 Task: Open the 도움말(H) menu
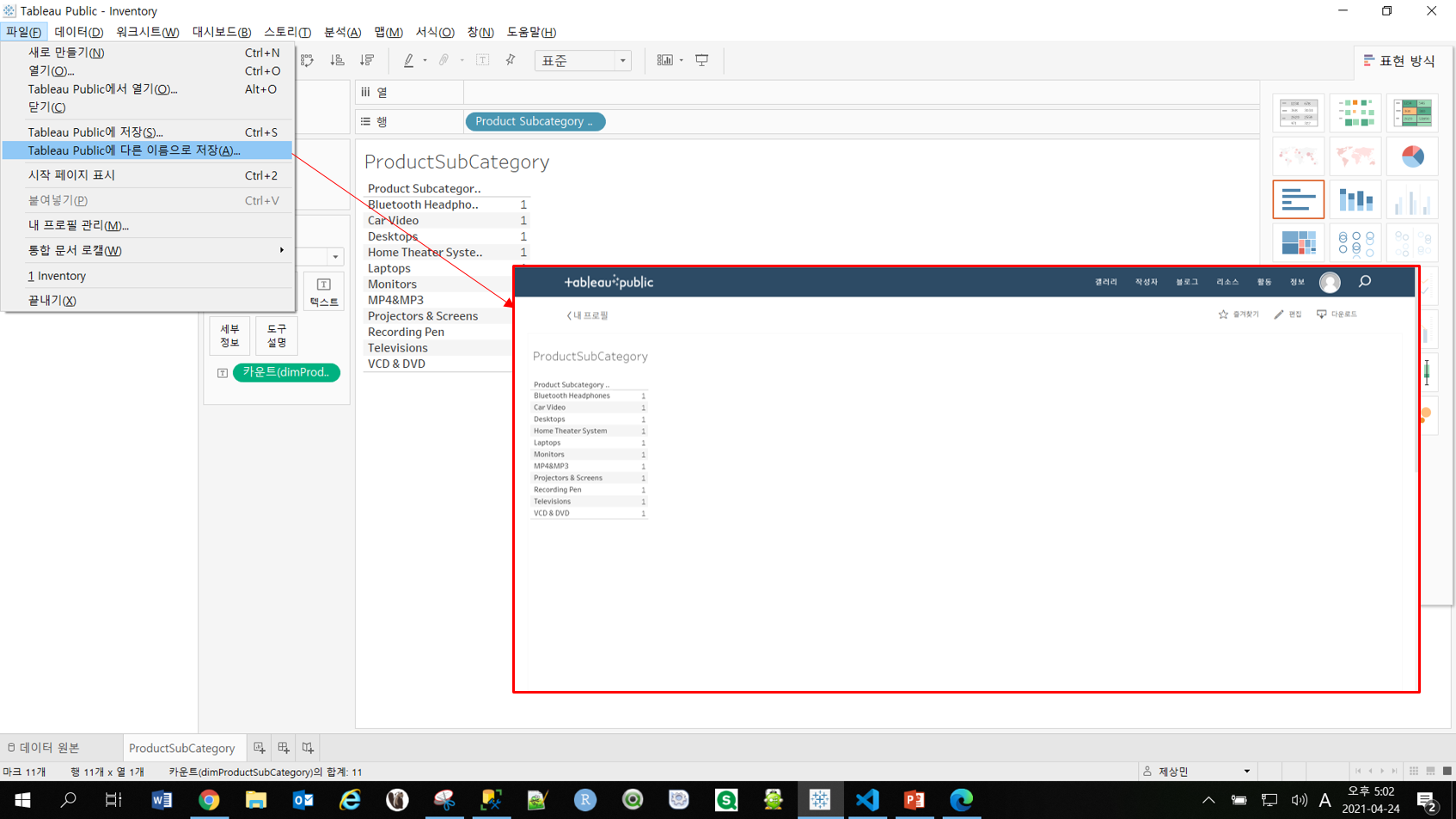[x=531, y=32]
